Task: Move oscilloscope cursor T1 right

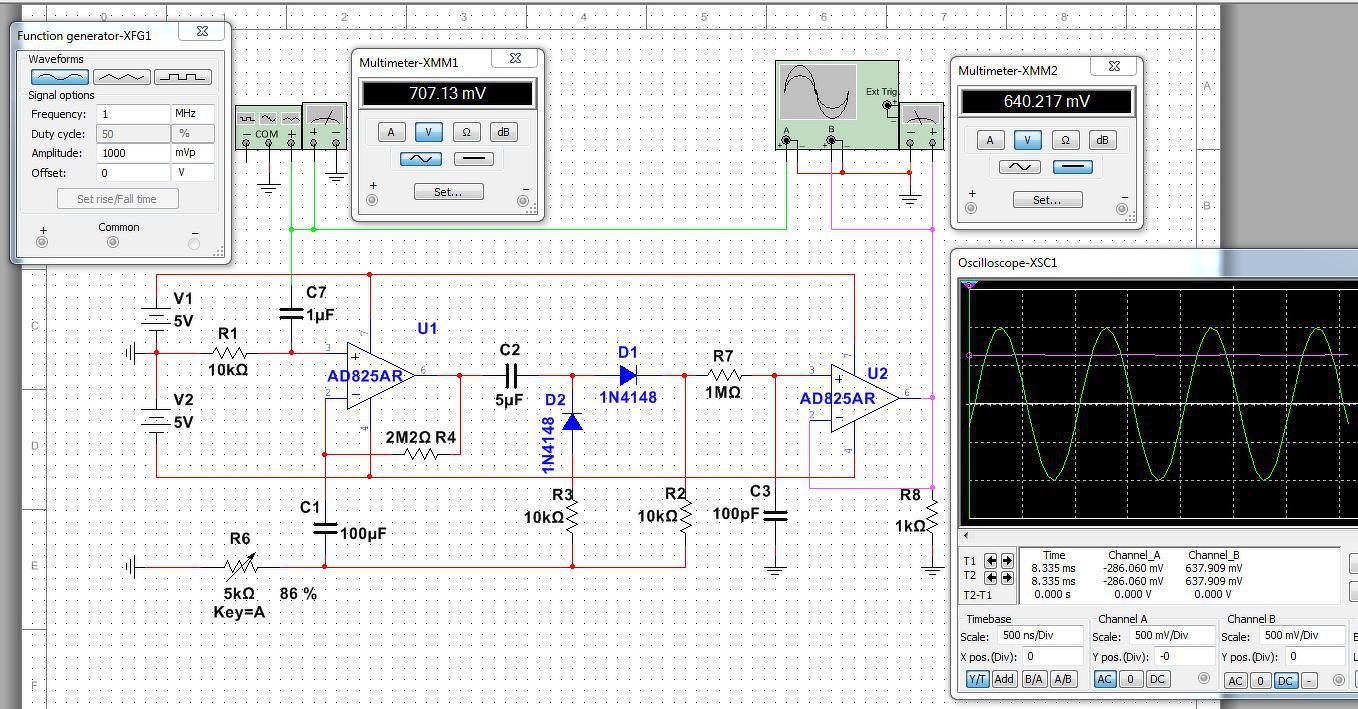Action: click(x=1007, y=561)
